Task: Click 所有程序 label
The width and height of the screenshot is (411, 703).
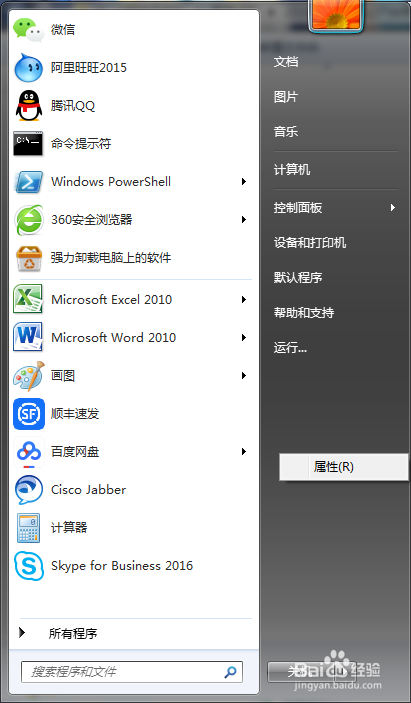Action: tap(73, 634)
